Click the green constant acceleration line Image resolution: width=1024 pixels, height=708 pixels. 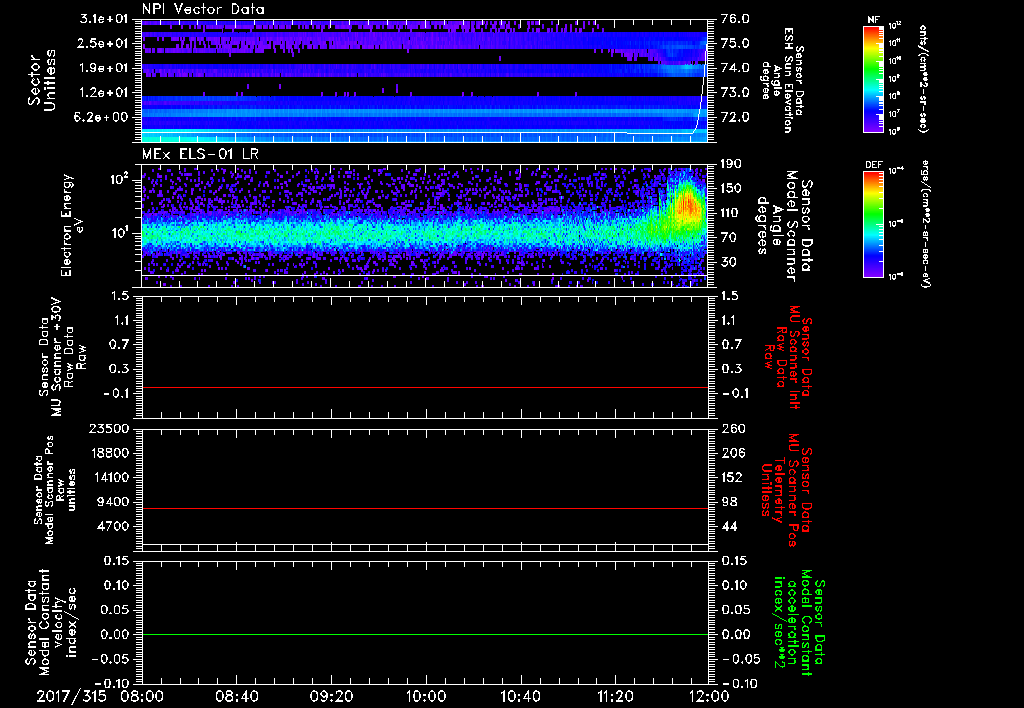tap(425, 634)
